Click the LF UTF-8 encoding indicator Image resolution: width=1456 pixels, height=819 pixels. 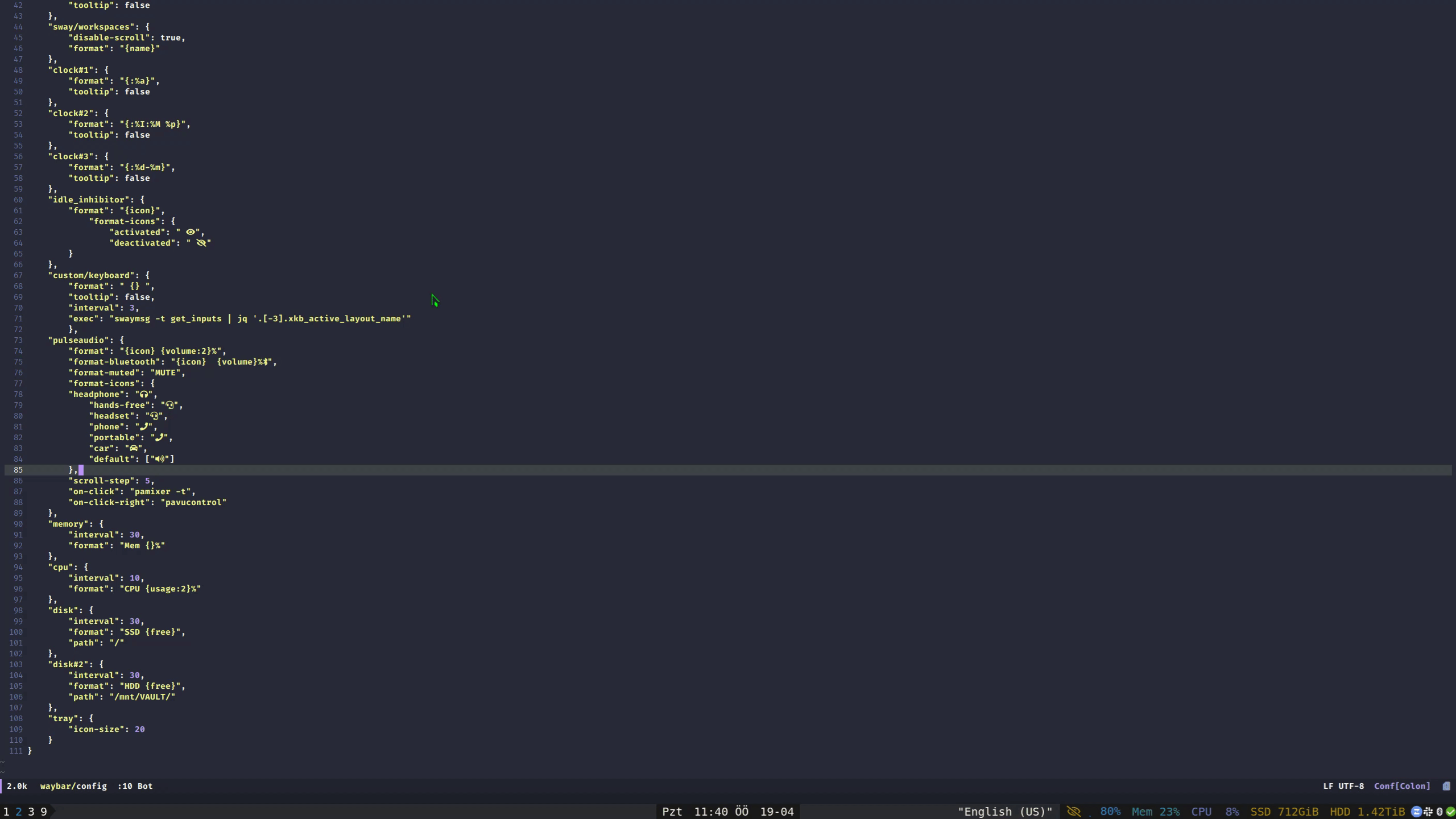[1343, 786]
